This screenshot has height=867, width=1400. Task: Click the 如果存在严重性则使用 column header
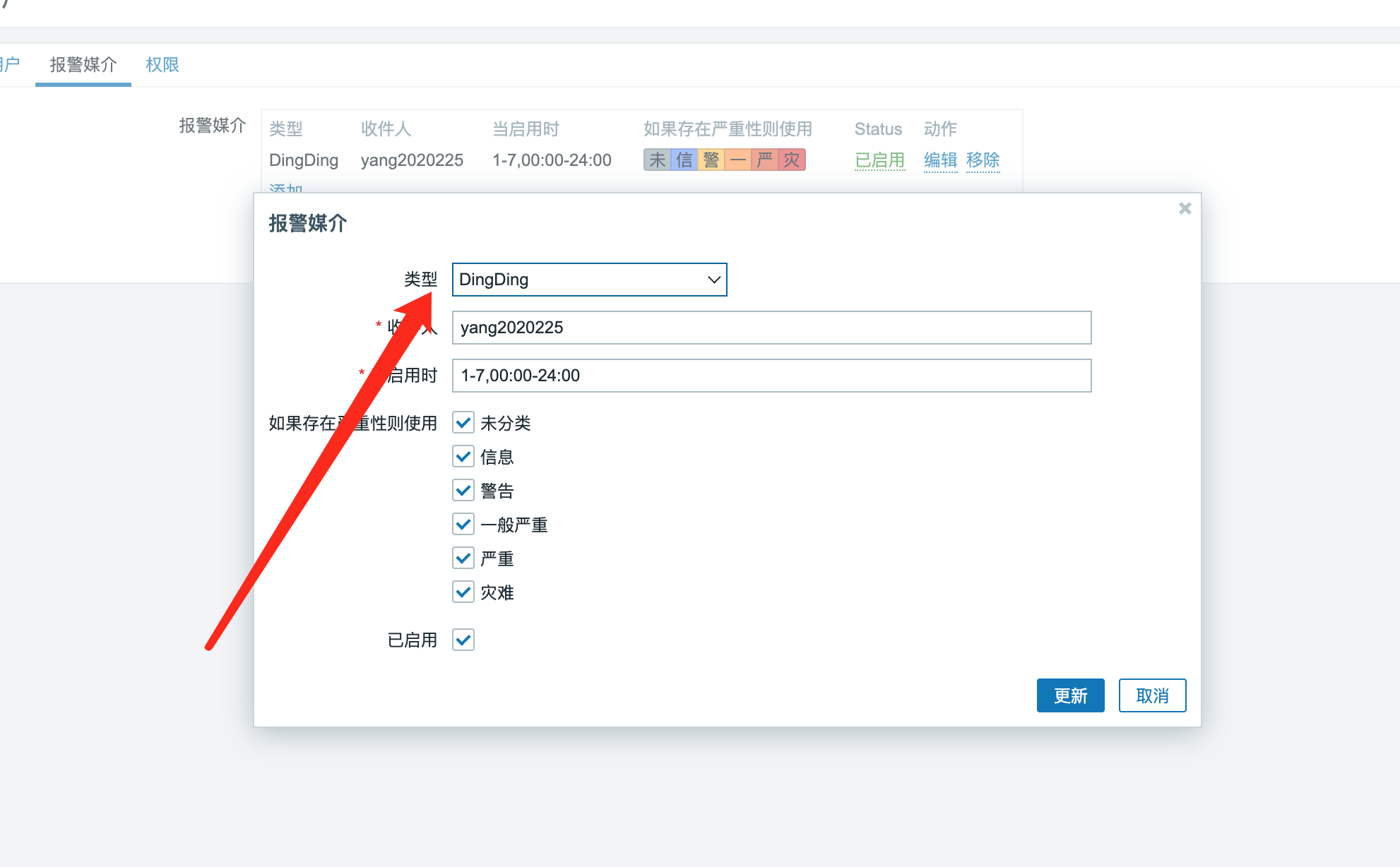pyautogui.click(x=728, y=129)
